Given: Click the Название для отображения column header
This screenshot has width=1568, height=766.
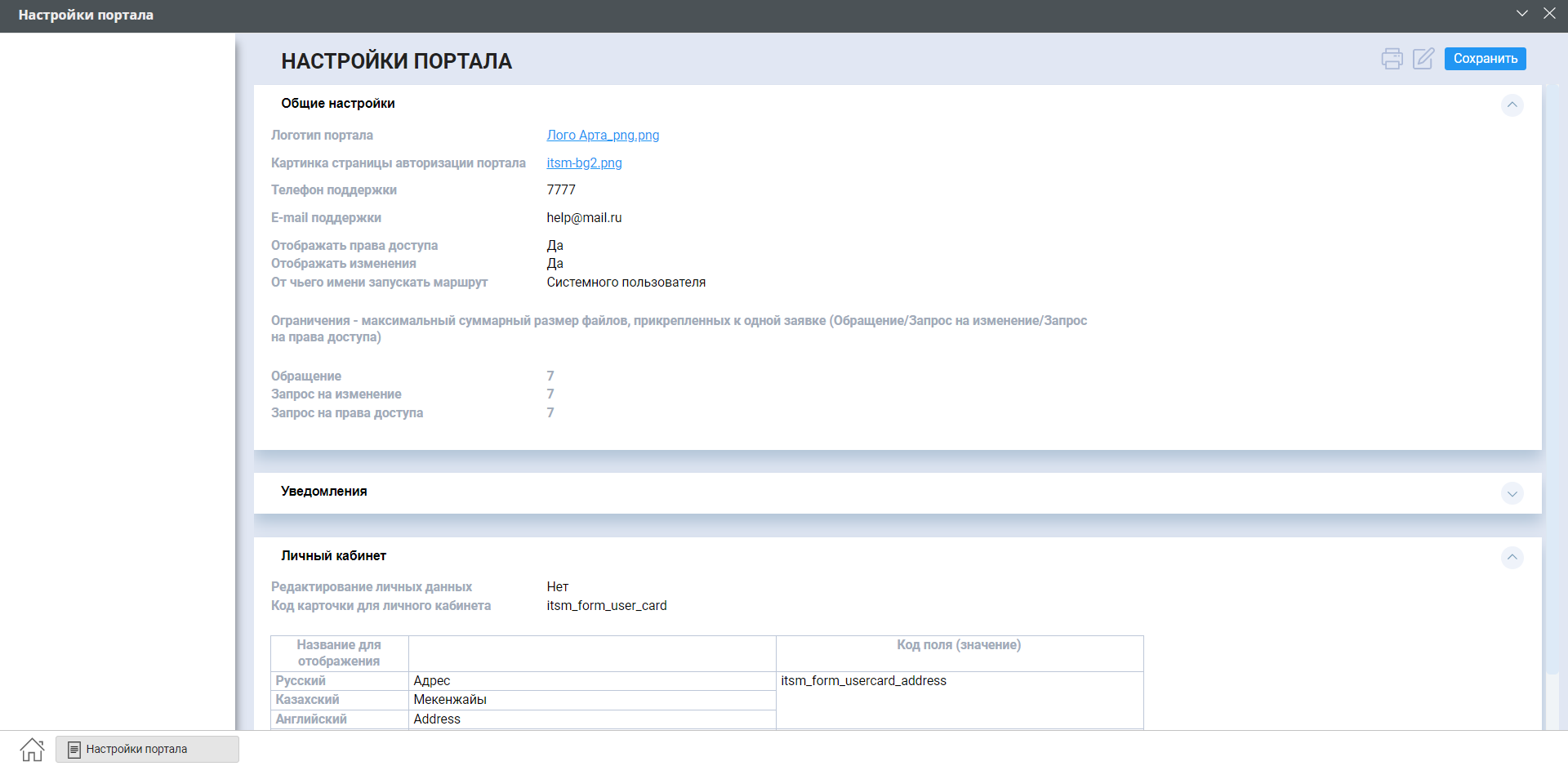Looking at the screenshot, I should (339, 653).
